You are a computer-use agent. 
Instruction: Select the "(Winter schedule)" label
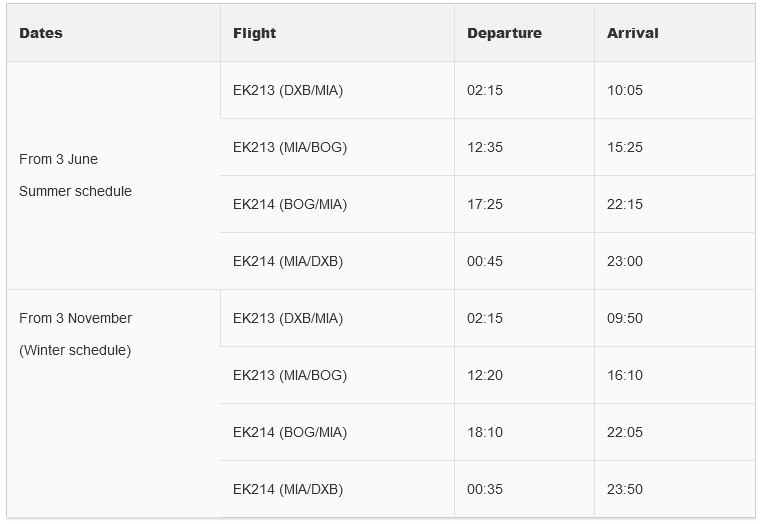(x=75, y=350)
